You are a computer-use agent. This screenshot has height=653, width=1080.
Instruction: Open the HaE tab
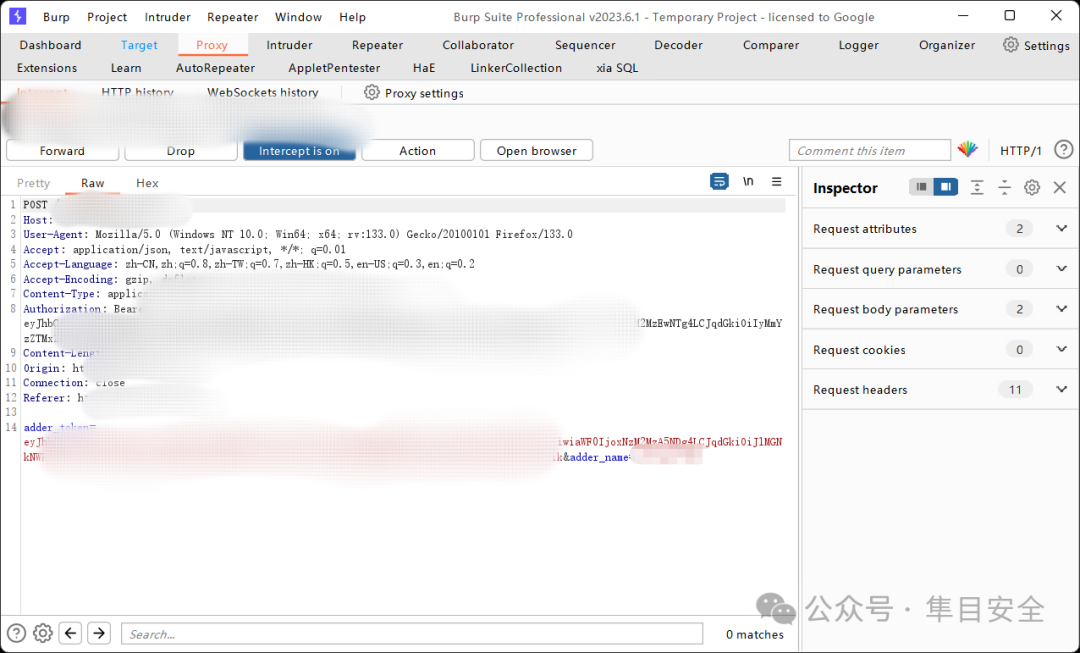point(424,68)
